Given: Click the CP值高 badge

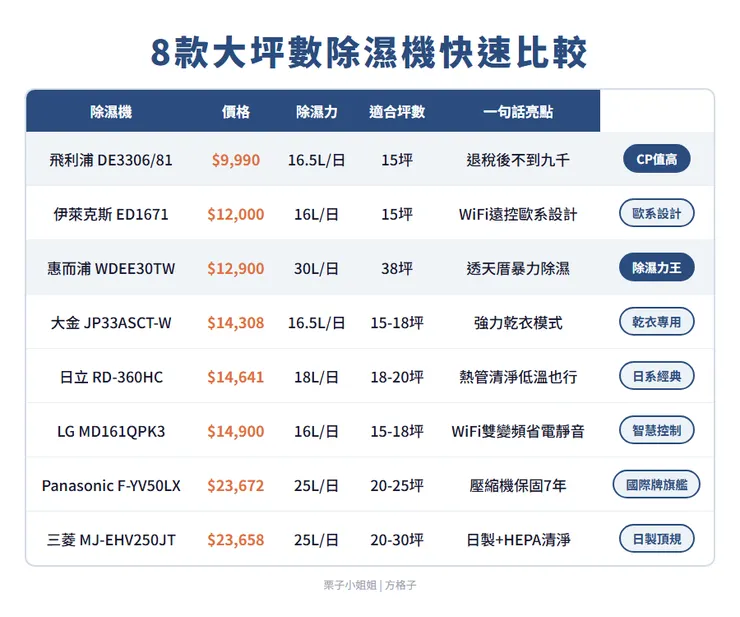Looking at the screenshot, I should point(656,159).
